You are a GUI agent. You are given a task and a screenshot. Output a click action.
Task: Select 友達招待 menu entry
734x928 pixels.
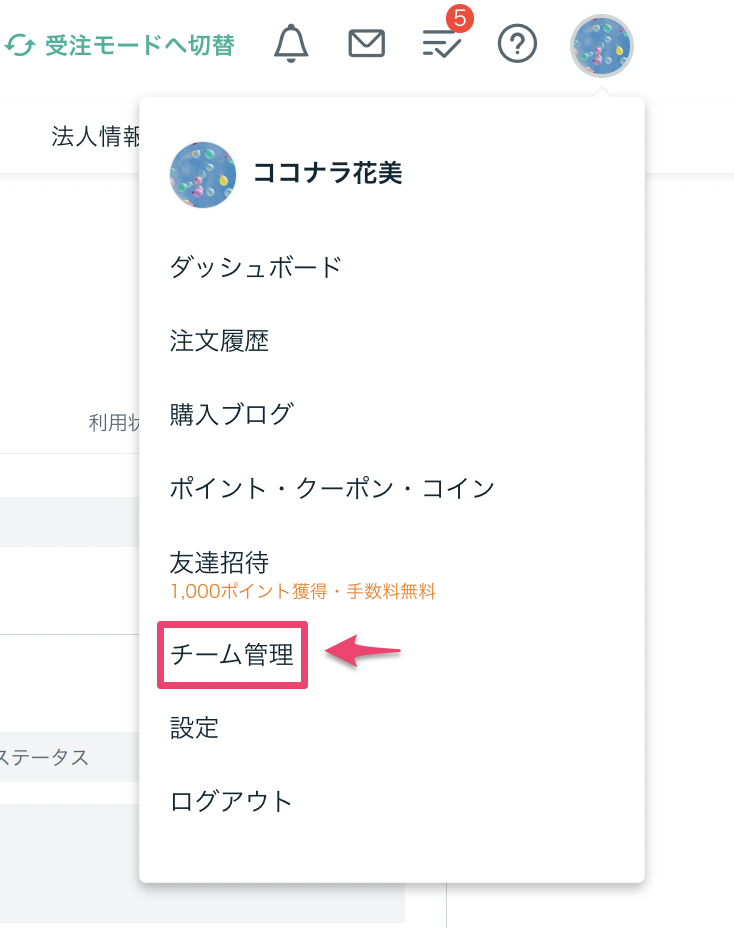[x=219, y=562]
